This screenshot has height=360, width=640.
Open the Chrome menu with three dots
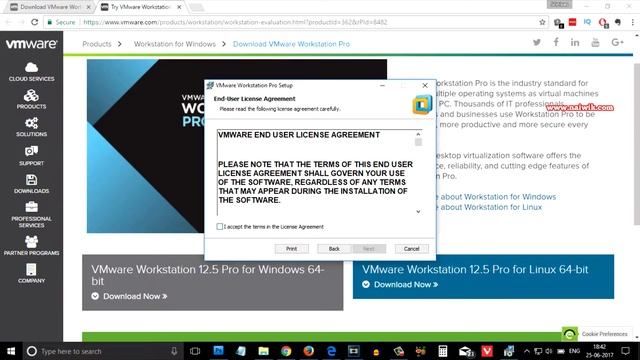point(633,22)
